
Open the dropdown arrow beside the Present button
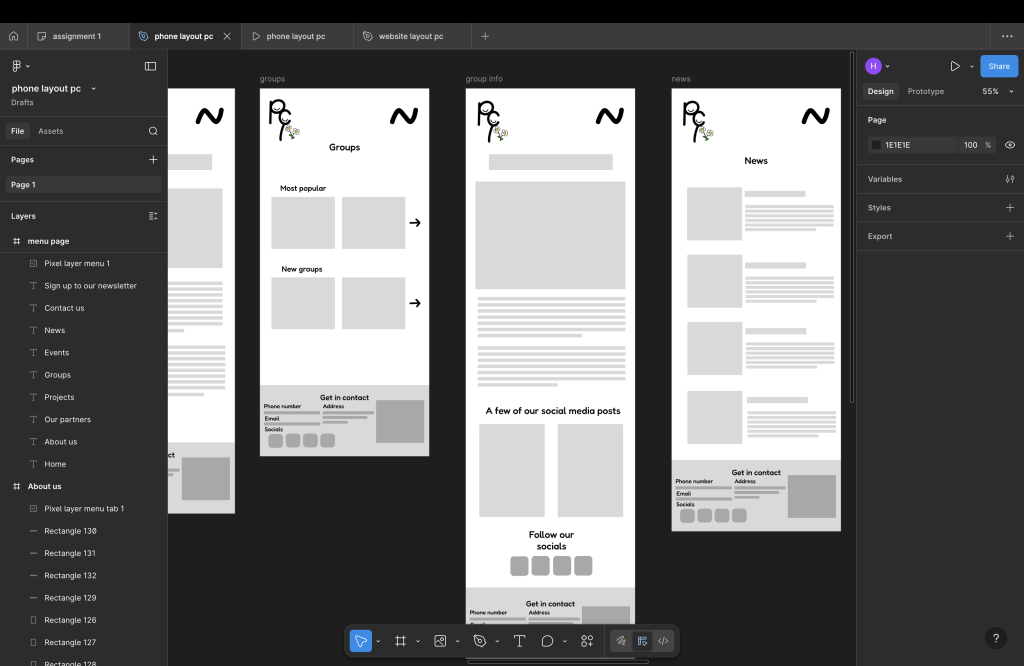pos(971,67)
